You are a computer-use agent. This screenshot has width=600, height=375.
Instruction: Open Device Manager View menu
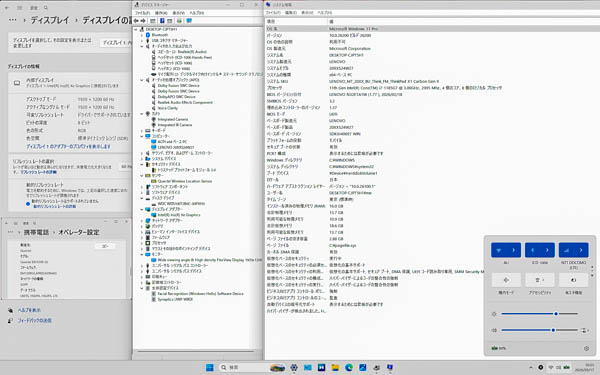[x=179, y=13]
